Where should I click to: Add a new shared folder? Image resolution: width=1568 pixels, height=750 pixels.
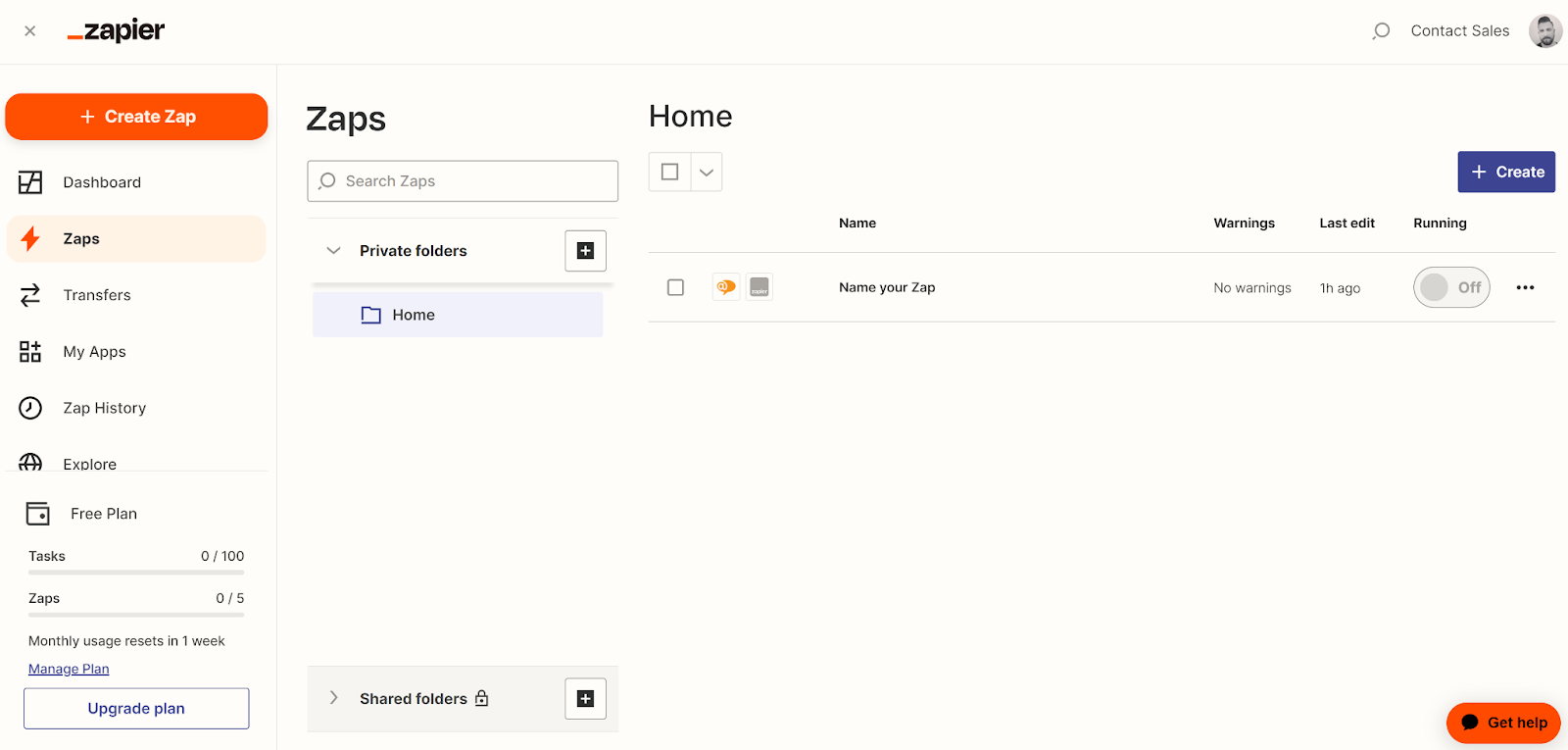point(585,699)
